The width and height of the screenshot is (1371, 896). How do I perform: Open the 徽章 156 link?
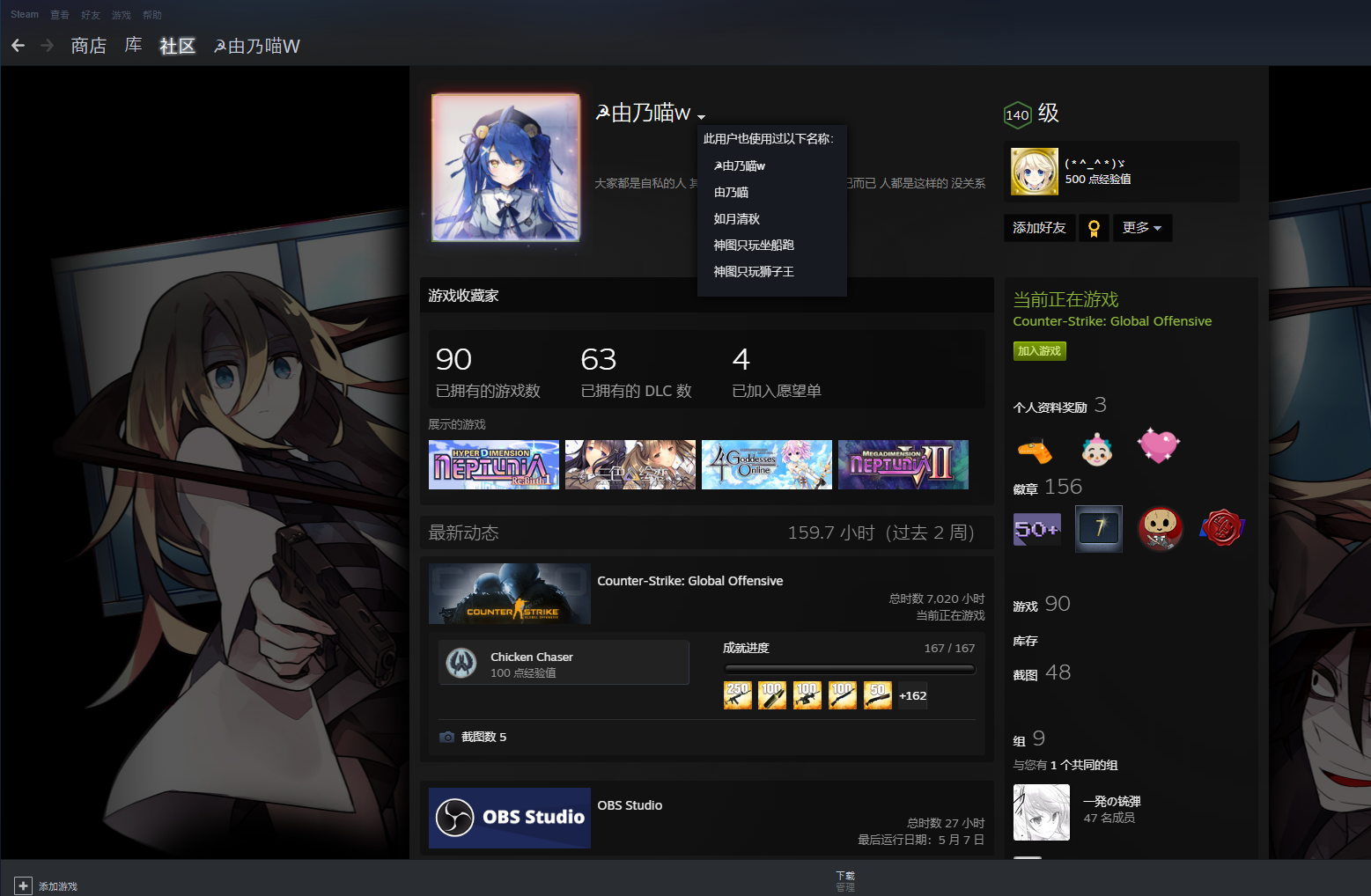[x=1048, y=487]
